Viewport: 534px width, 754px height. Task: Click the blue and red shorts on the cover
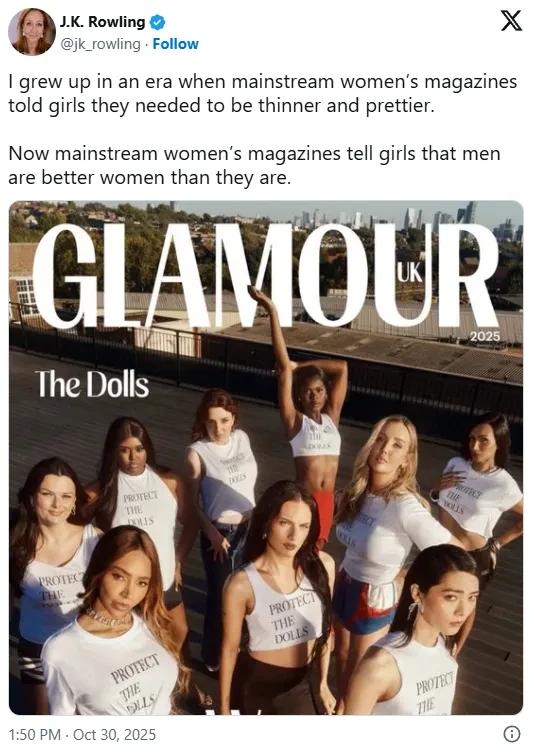364,601
